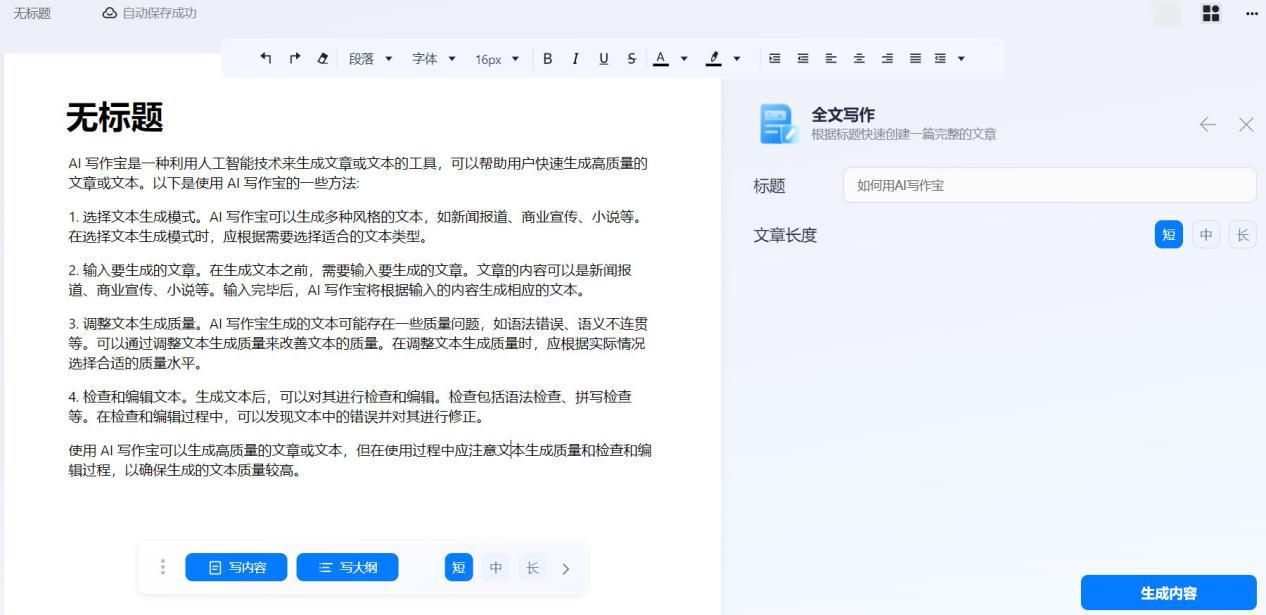Open the more options ellipsis menu
The width and height of the screenshot is (1266, 615).
pos(1251,13)
